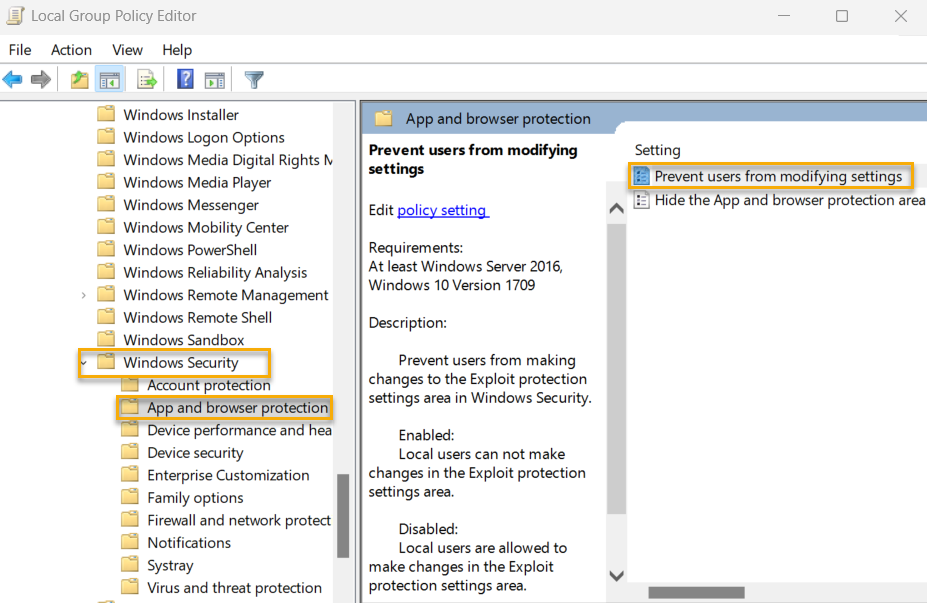Click the Up one level folder icon
Image resolution: width=927 pixels, height=603 pixels.
pos(78,79)
